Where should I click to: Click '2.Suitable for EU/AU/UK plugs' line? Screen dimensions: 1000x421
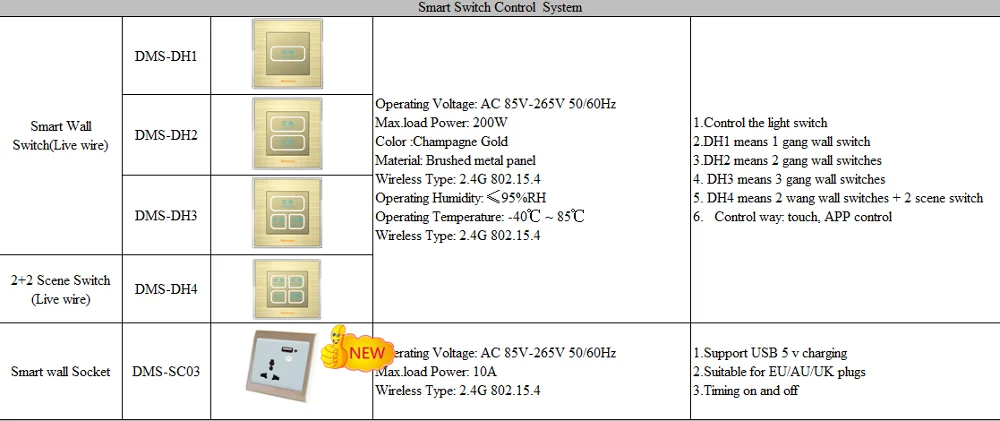coord(779,371)
